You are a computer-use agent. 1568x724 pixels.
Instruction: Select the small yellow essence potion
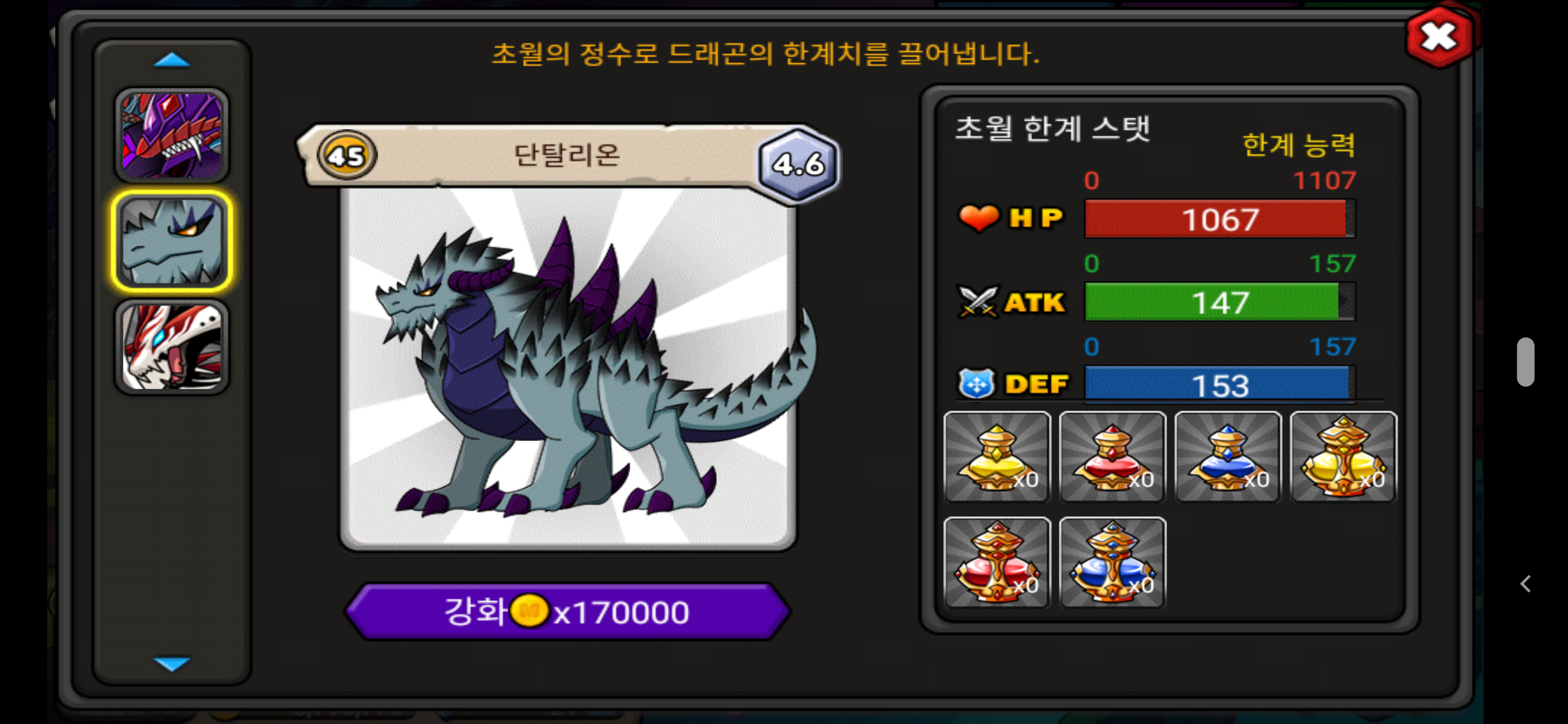point(997,457)
